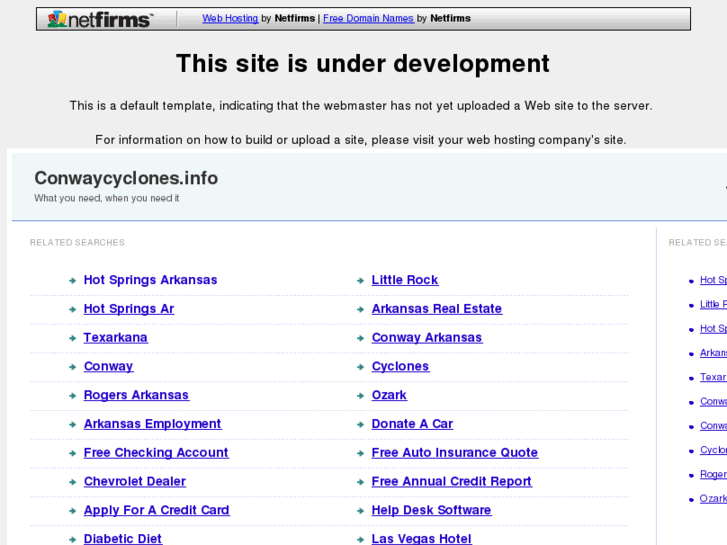The width and height of the screenshot is (727, 545).
Task: Click the sidebar Ozark link
Action: click(x=713, y=498)
